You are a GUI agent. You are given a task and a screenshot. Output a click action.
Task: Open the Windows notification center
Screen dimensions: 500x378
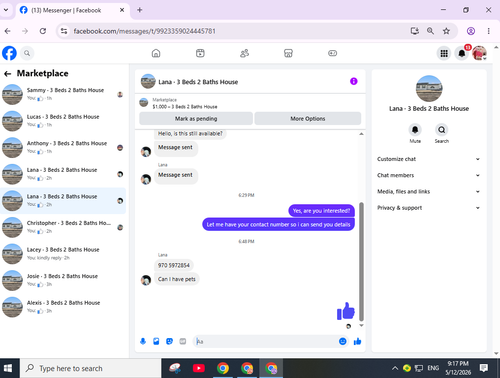[484, 368]
